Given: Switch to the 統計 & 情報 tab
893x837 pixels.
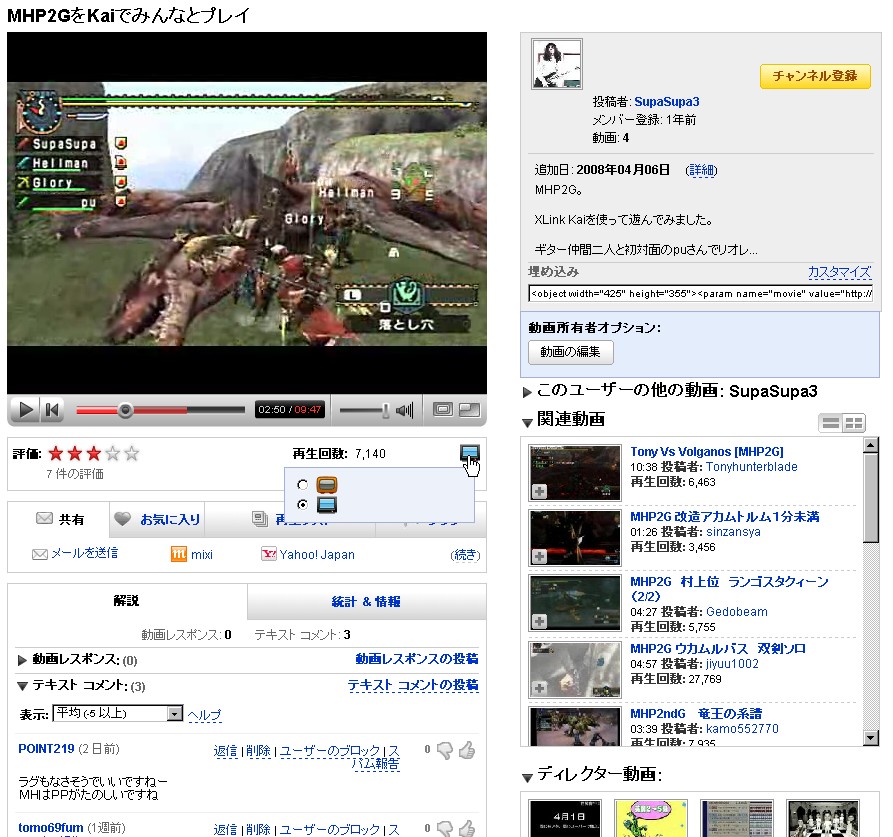Looking at the screenshot, I should pyautogui.click(x=366, y=602).
